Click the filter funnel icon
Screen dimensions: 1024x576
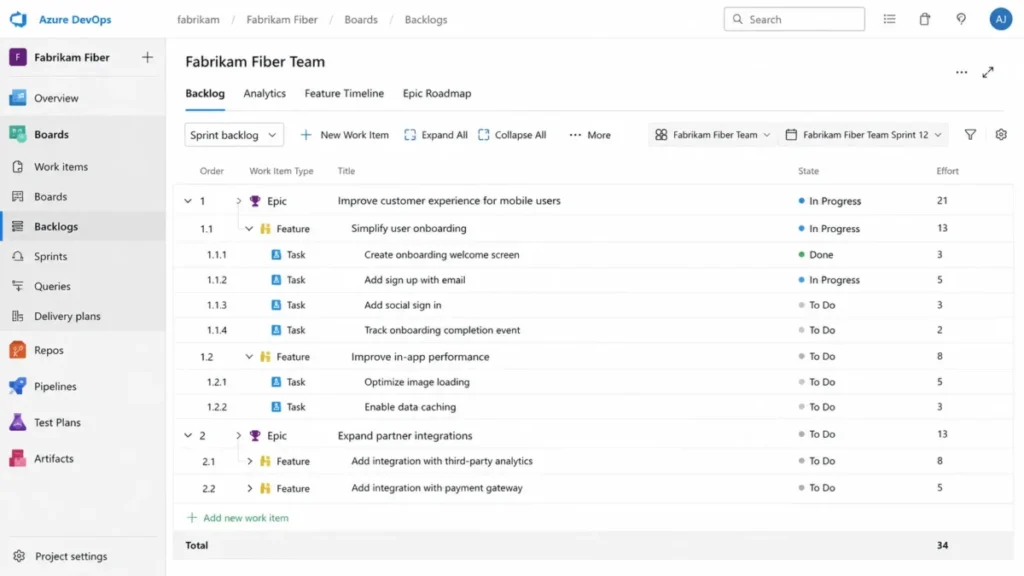970,135
